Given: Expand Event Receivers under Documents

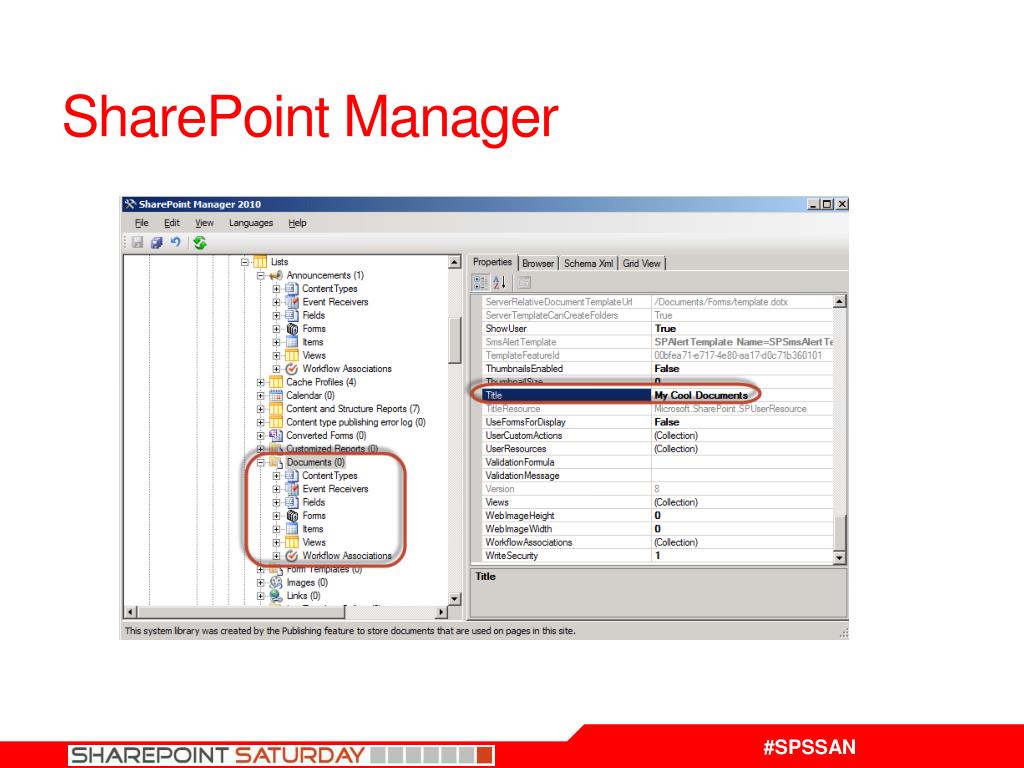Looking at the screenshot, I should (x=276, y=489).
